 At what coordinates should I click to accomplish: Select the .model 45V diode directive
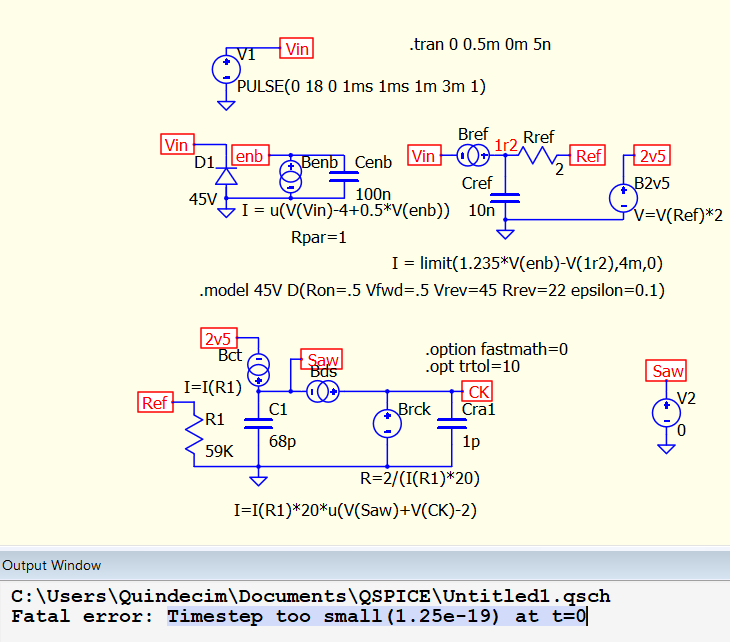(x=432, y=290)
